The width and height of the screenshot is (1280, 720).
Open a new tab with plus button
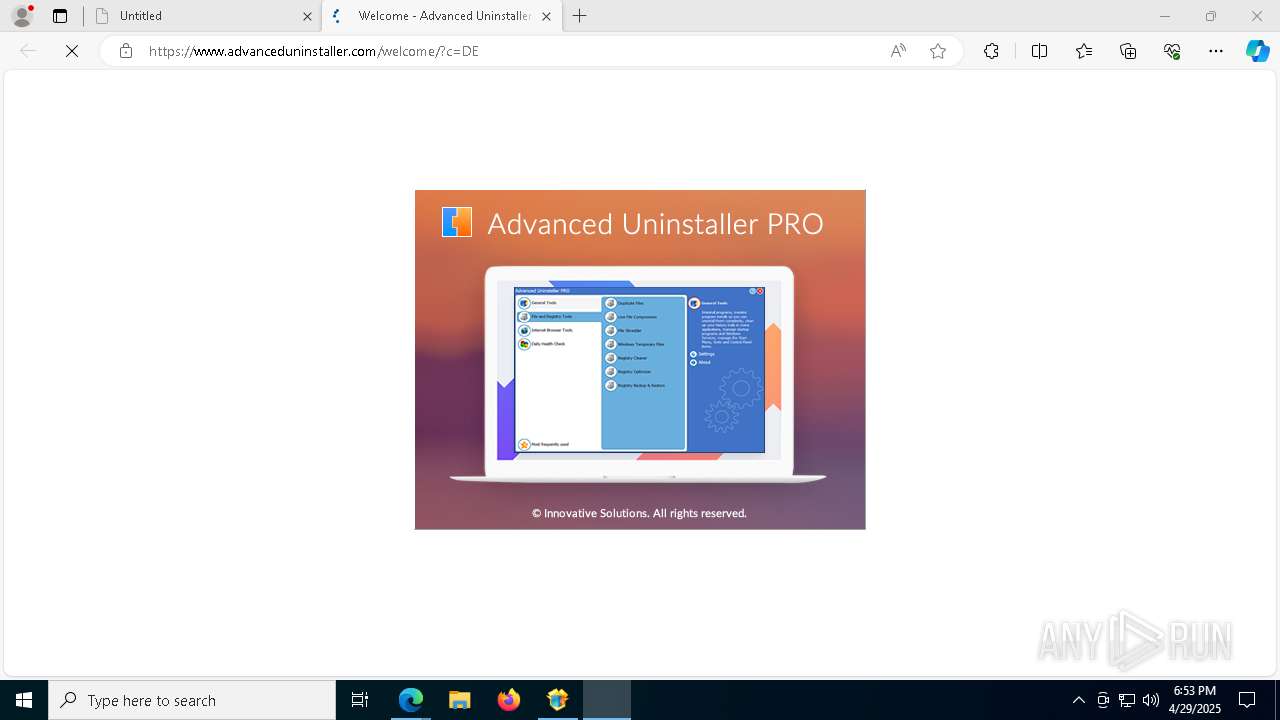(580, 16)
